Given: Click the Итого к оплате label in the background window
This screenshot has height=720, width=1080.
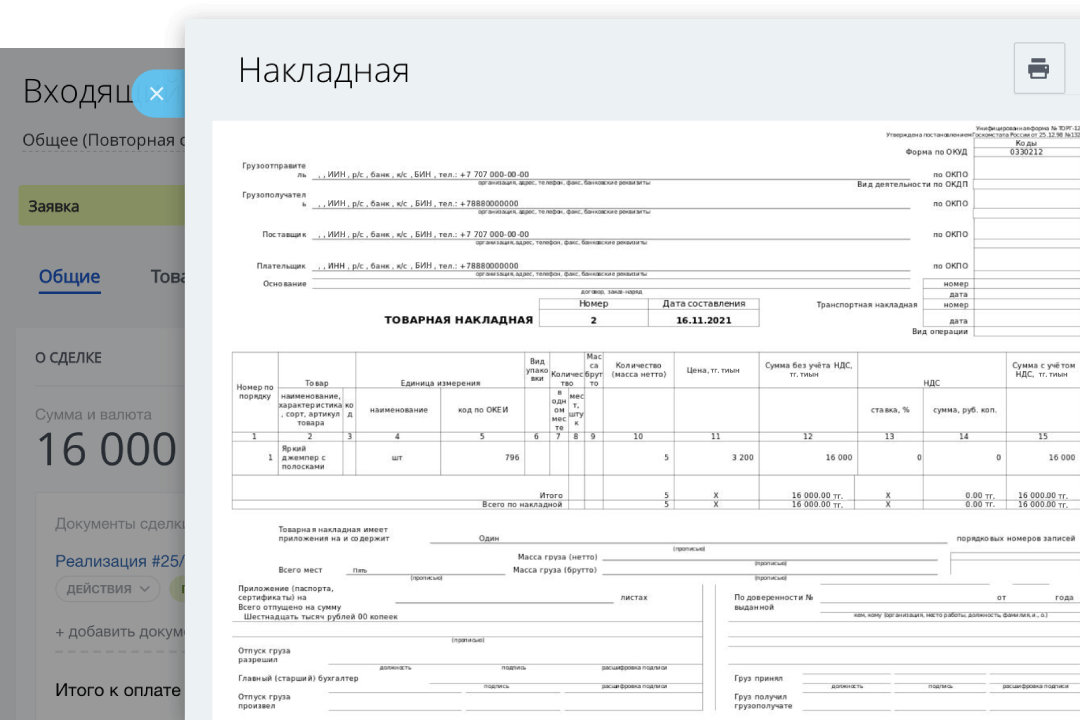Looking at the screenshot, I should coord(118,690).
